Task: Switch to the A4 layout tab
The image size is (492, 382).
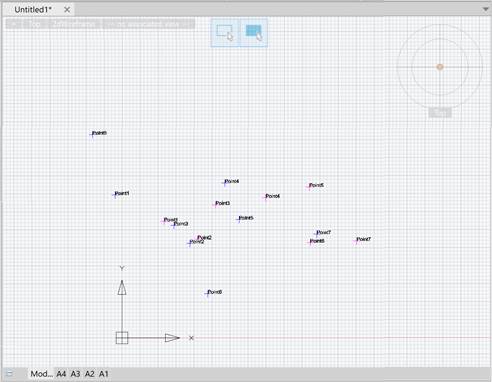Action: pyautogui.click(x=61, y=374)
